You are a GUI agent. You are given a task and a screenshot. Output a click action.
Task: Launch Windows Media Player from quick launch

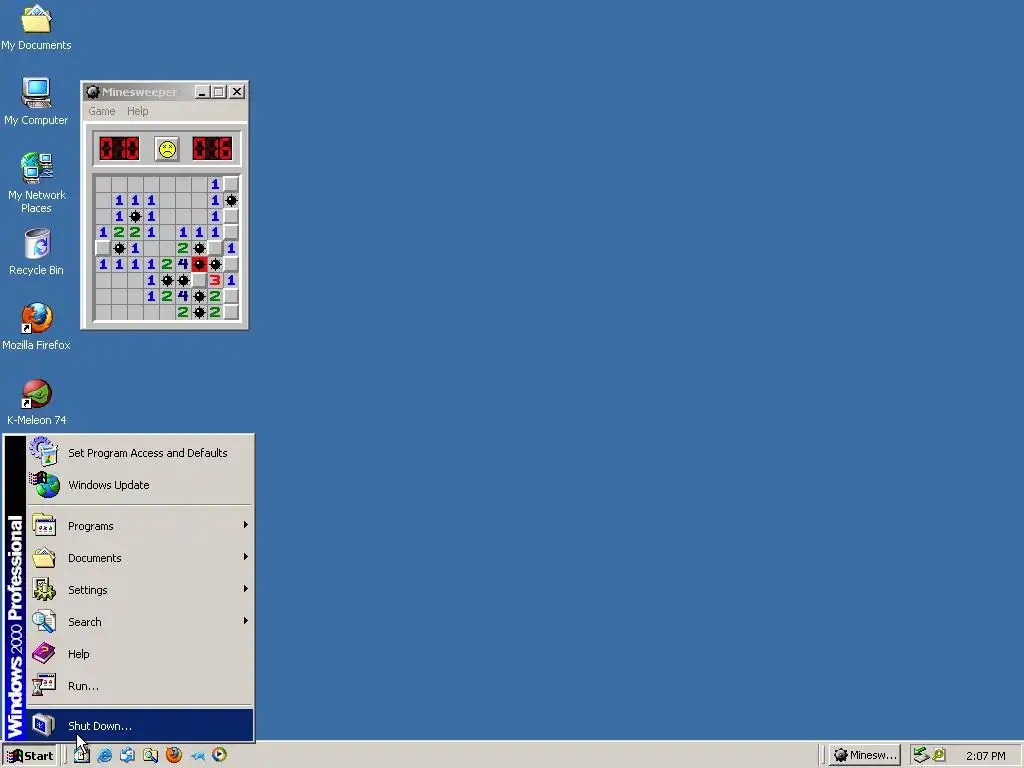[x=219, y=755]
